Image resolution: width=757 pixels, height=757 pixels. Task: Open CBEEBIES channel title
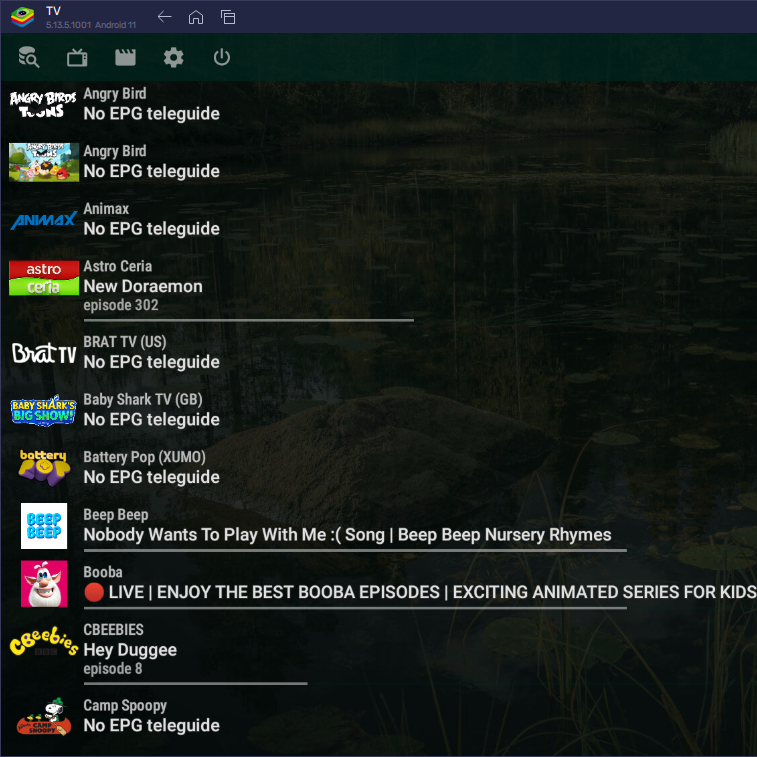pos(113,630)
